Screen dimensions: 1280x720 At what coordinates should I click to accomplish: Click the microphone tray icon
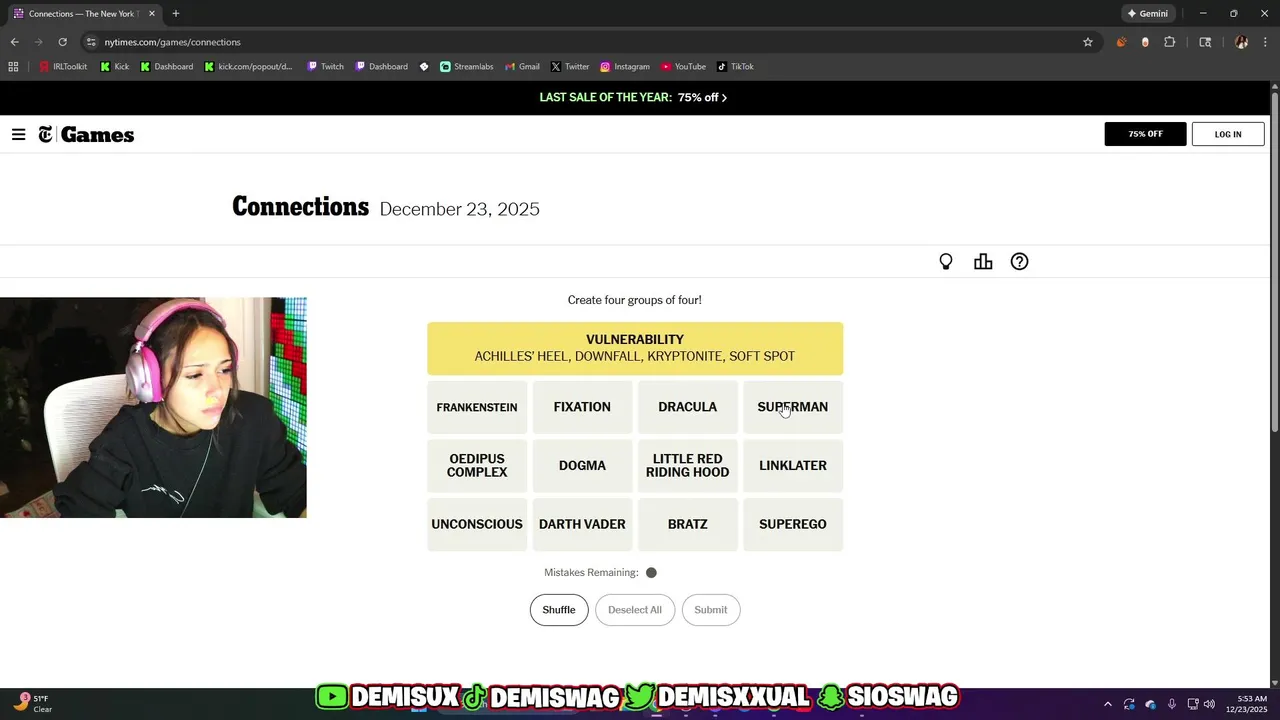1171,704
